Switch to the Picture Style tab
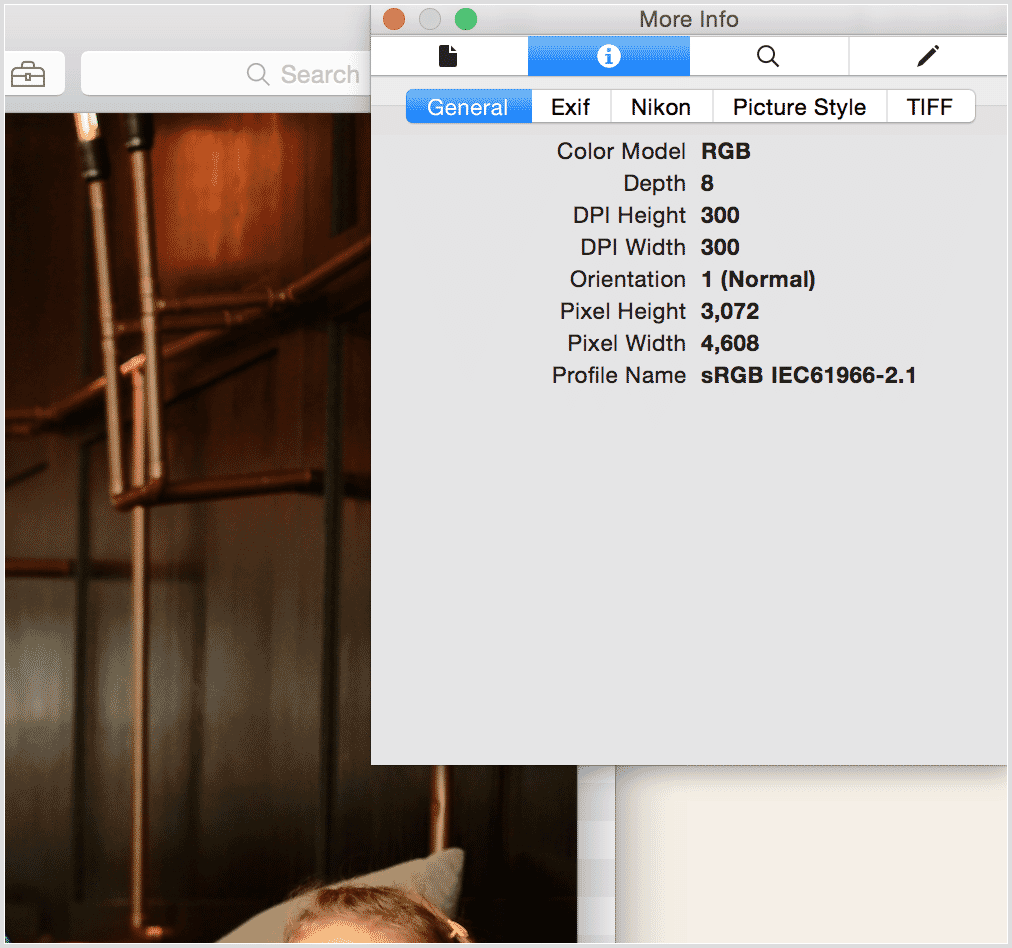The width and height of the screenshot is (1012, 948). [x=799, y=106]
